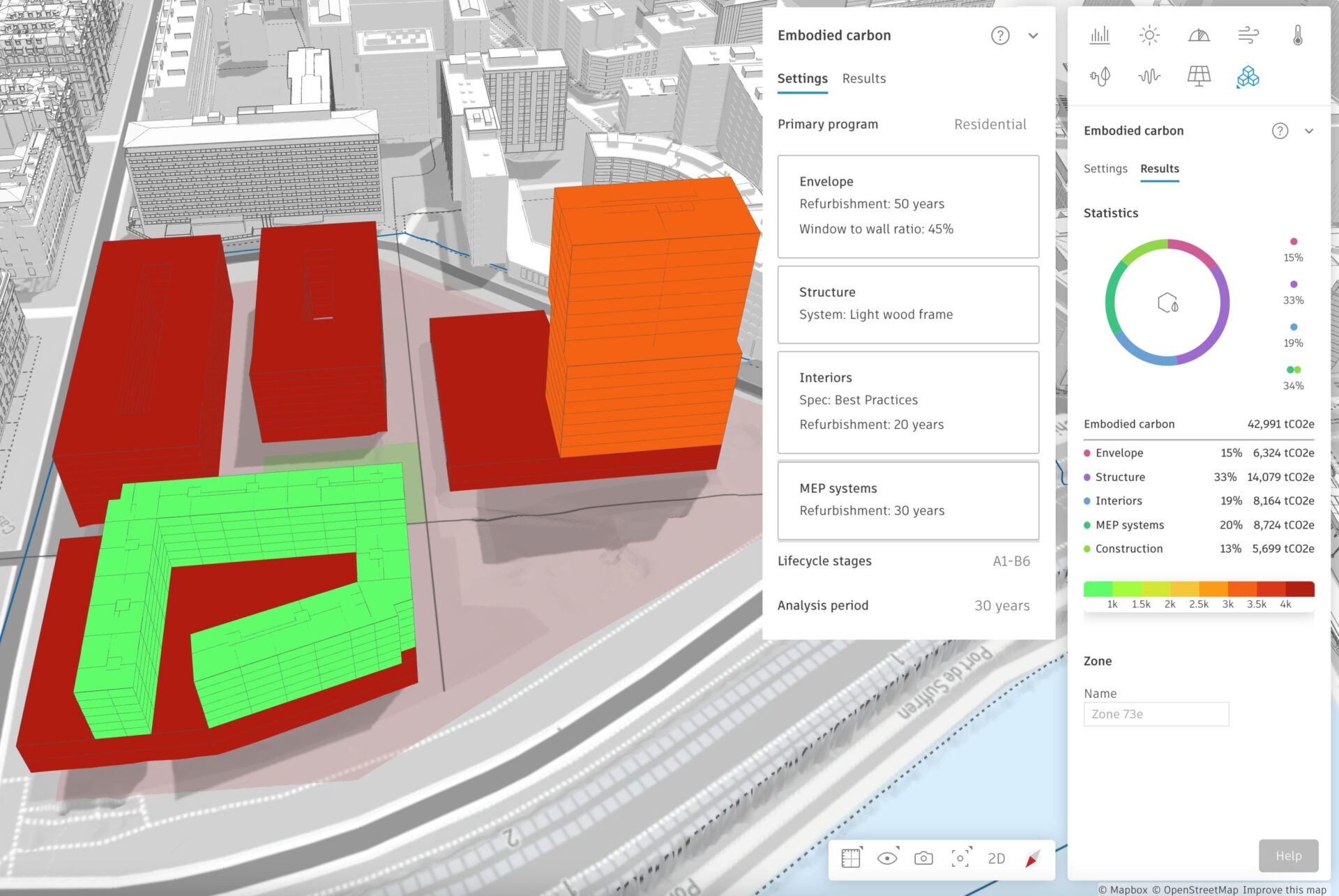The height and width of the screenshot is (896, 1339).
Task: Click the Help button
Action: coord(1288,856)
